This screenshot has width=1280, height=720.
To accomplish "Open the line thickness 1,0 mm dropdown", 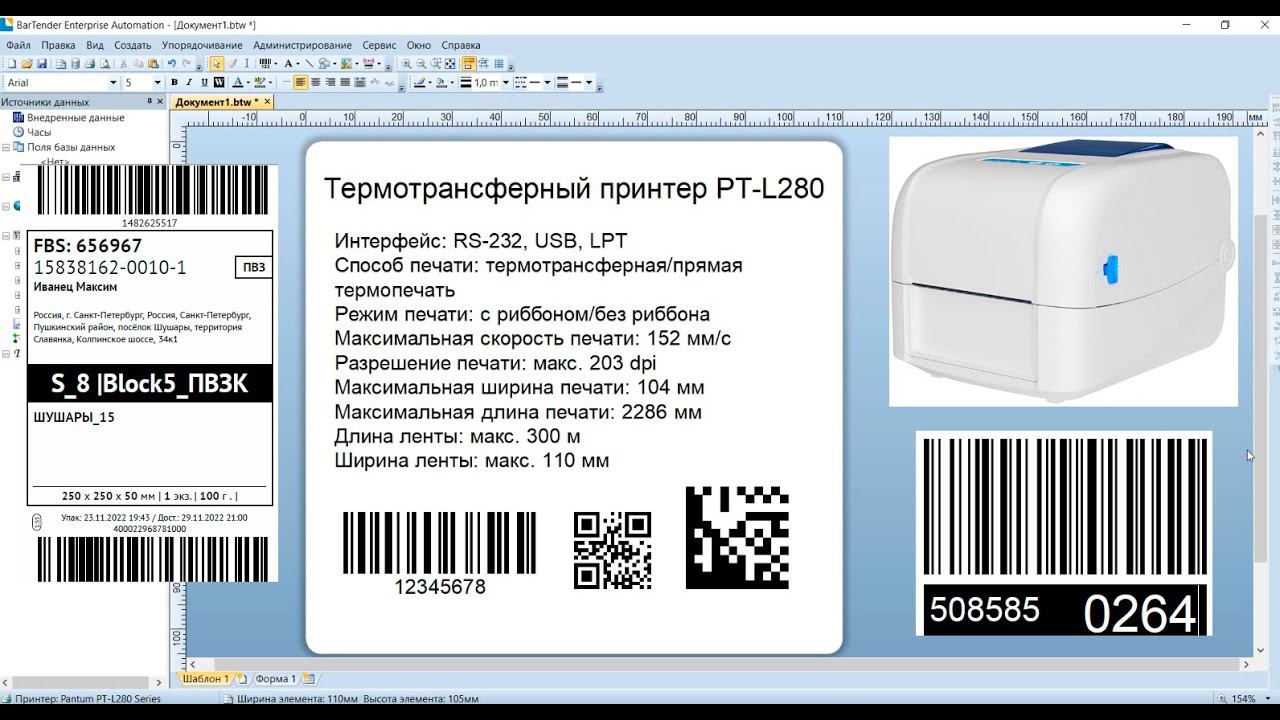I will pos(506,82).
